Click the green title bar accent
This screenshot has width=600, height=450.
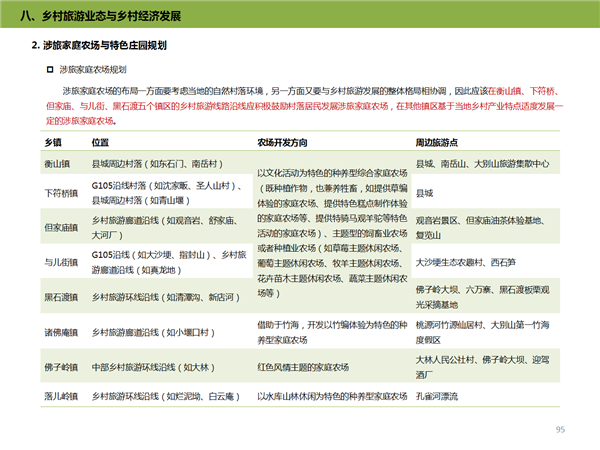pos(8,17)
